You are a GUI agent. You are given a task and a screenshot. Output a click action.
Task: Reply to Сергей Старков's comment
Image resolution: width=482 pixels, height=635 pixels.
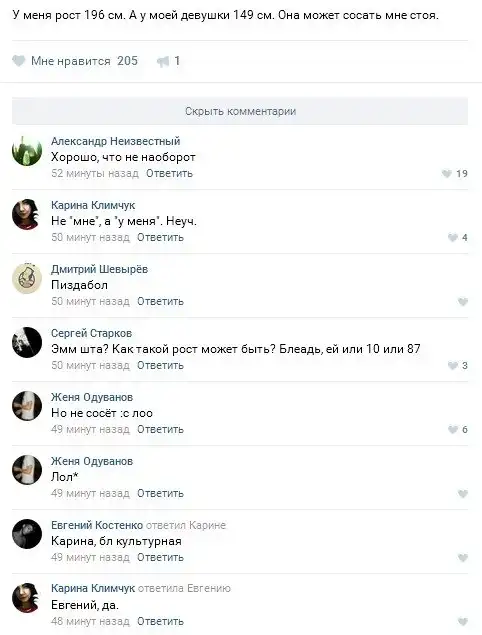click(160, 365)
